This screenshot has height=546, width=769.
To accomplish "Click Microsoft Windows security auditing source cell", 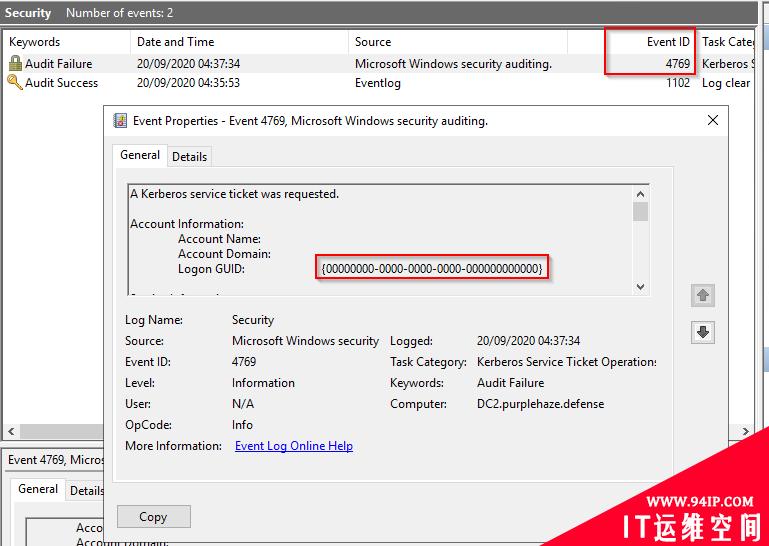I will pos(453,63).
